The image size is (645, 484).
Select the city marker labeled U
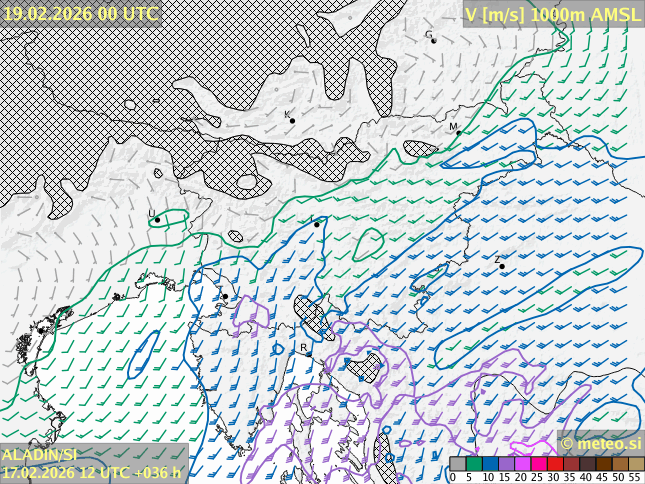157,220
